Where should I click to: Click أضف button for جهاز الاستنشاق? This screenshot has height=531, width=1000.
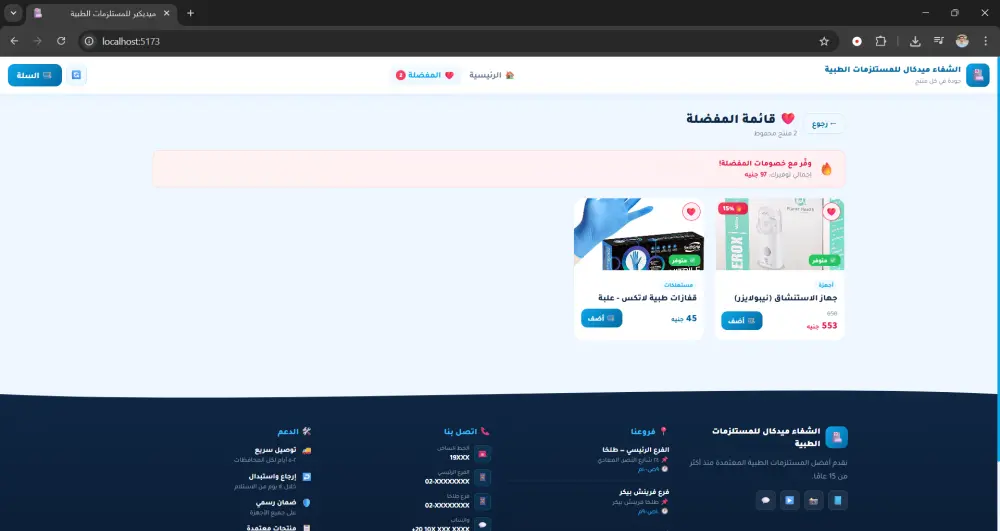[742, 321]
